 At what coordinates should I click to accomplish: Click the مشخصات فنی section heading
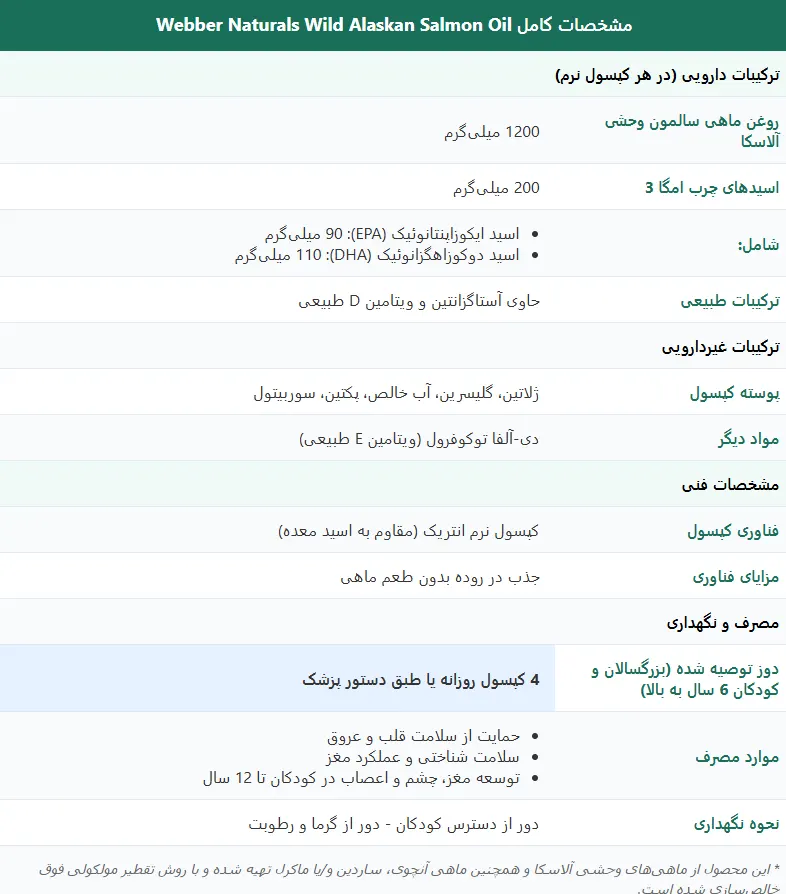click(730, 485)
